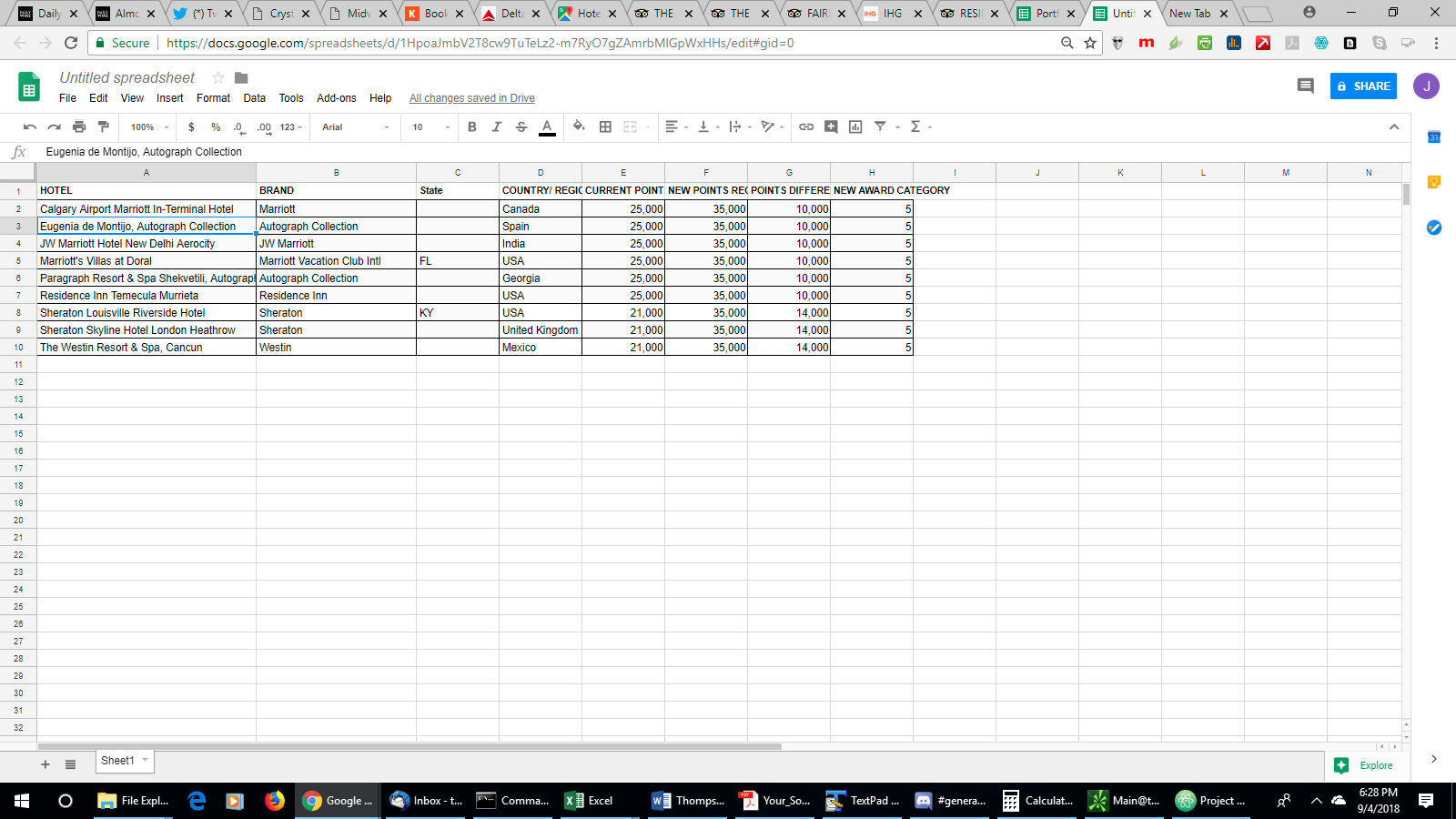Open the text rotation dropdown

coord(772,126)
